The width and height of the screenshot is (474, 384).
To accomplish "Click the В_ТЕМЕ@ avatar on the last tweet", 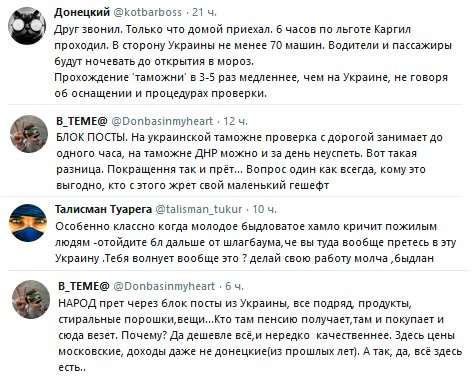I will click(x=31, y=299).
